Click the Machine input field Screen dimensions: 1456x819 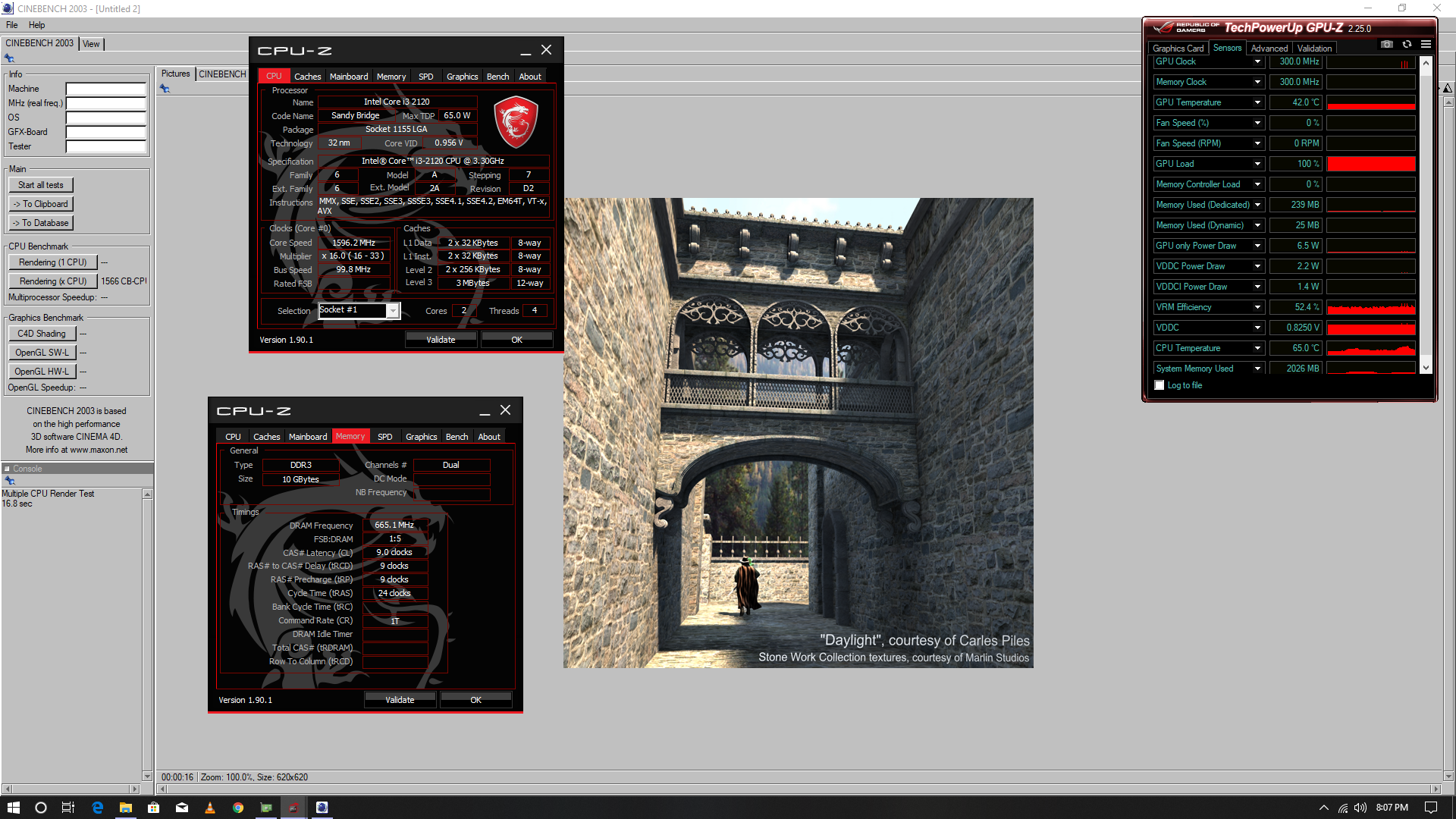(x=105, y=89)
